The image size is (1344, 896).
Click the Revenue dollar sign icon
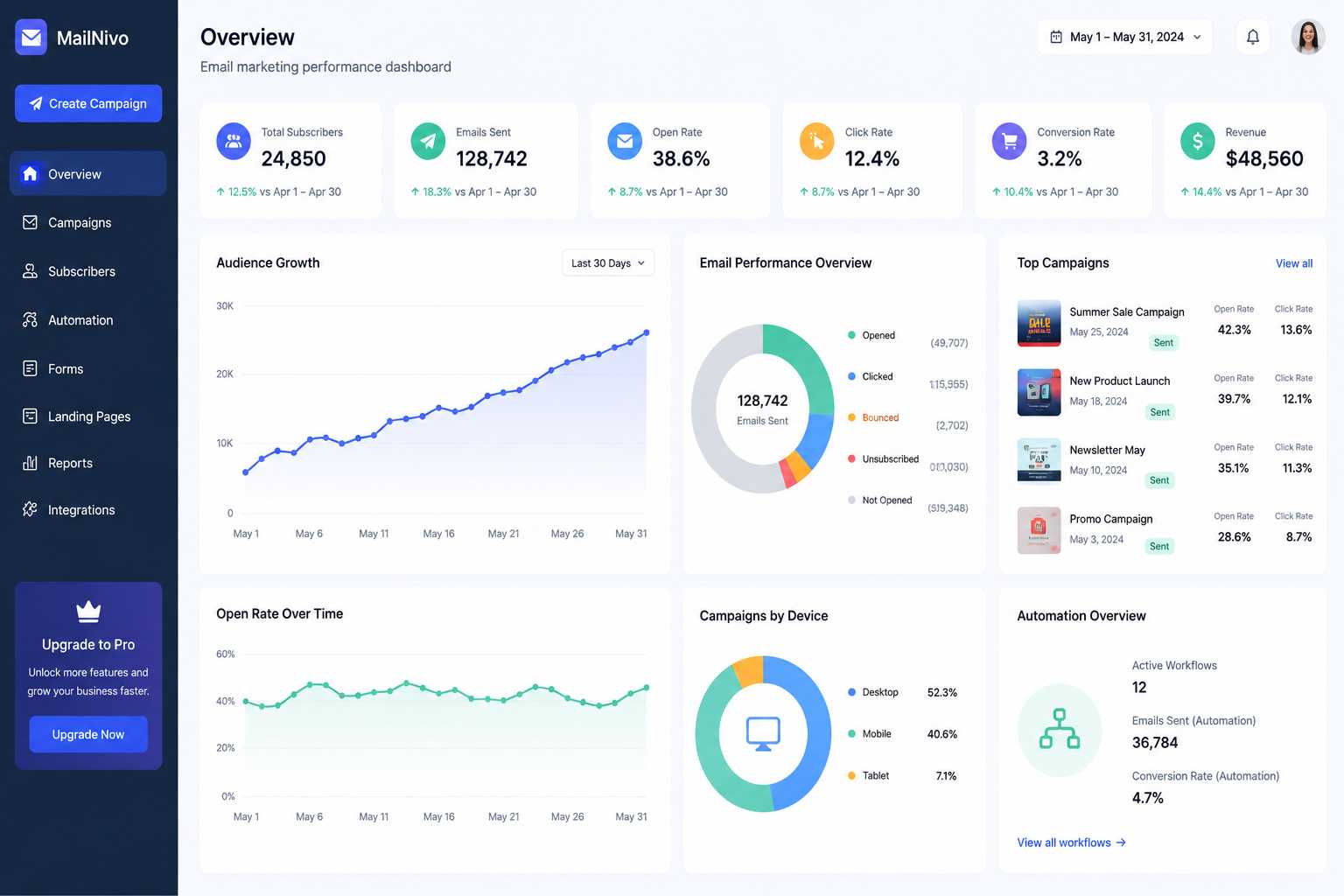[x=1197, y=141]
